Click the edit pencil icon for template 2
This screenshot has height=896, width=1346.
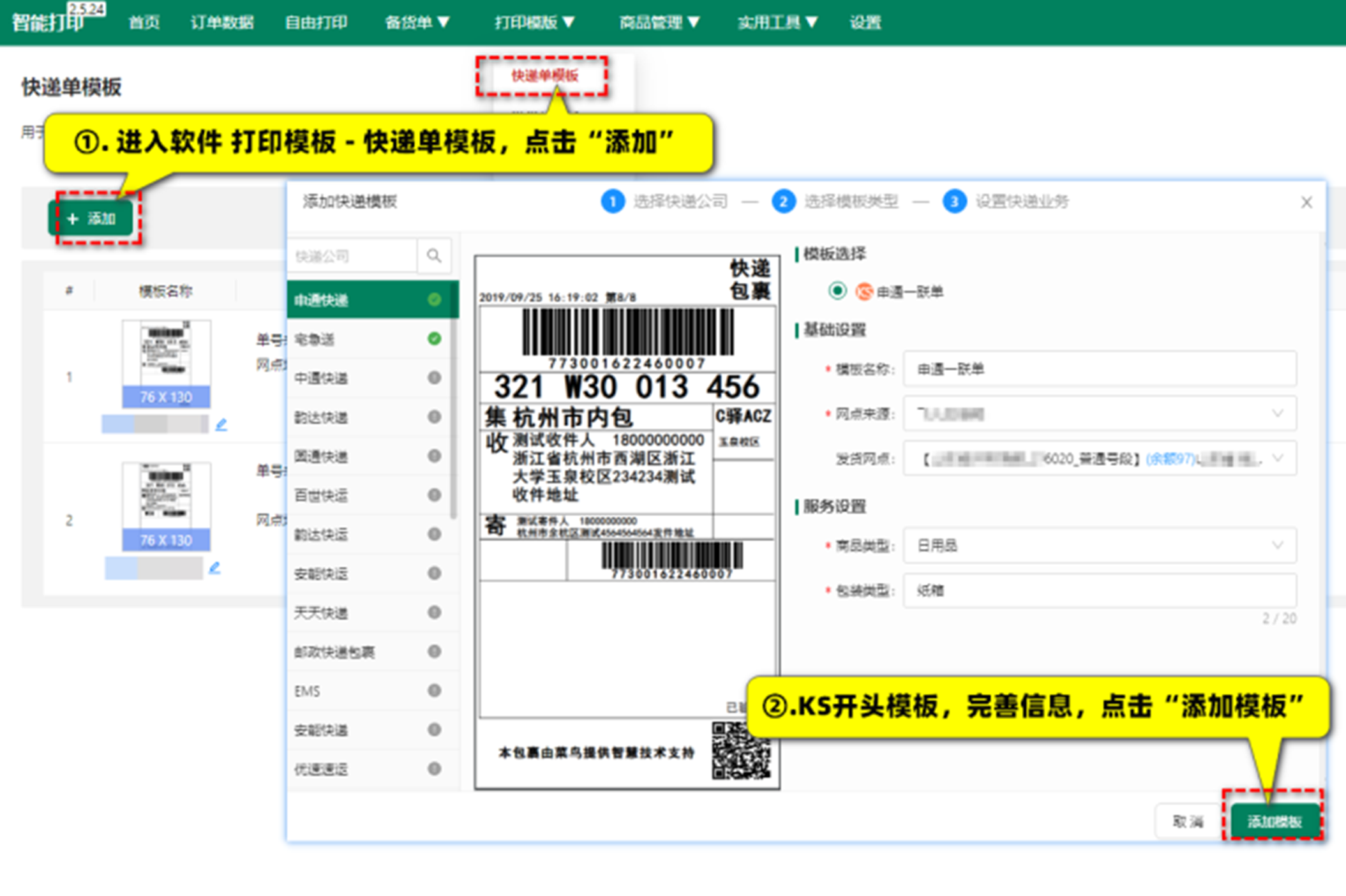(214, 567)
